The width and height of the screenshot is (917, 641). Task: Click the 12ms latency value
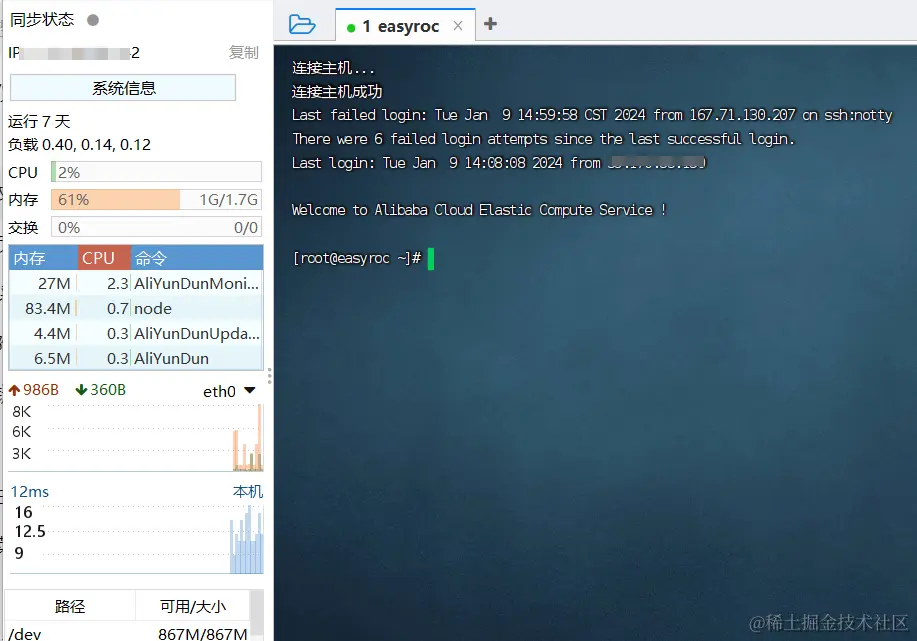pyautogui.click(x=30, y=492)
